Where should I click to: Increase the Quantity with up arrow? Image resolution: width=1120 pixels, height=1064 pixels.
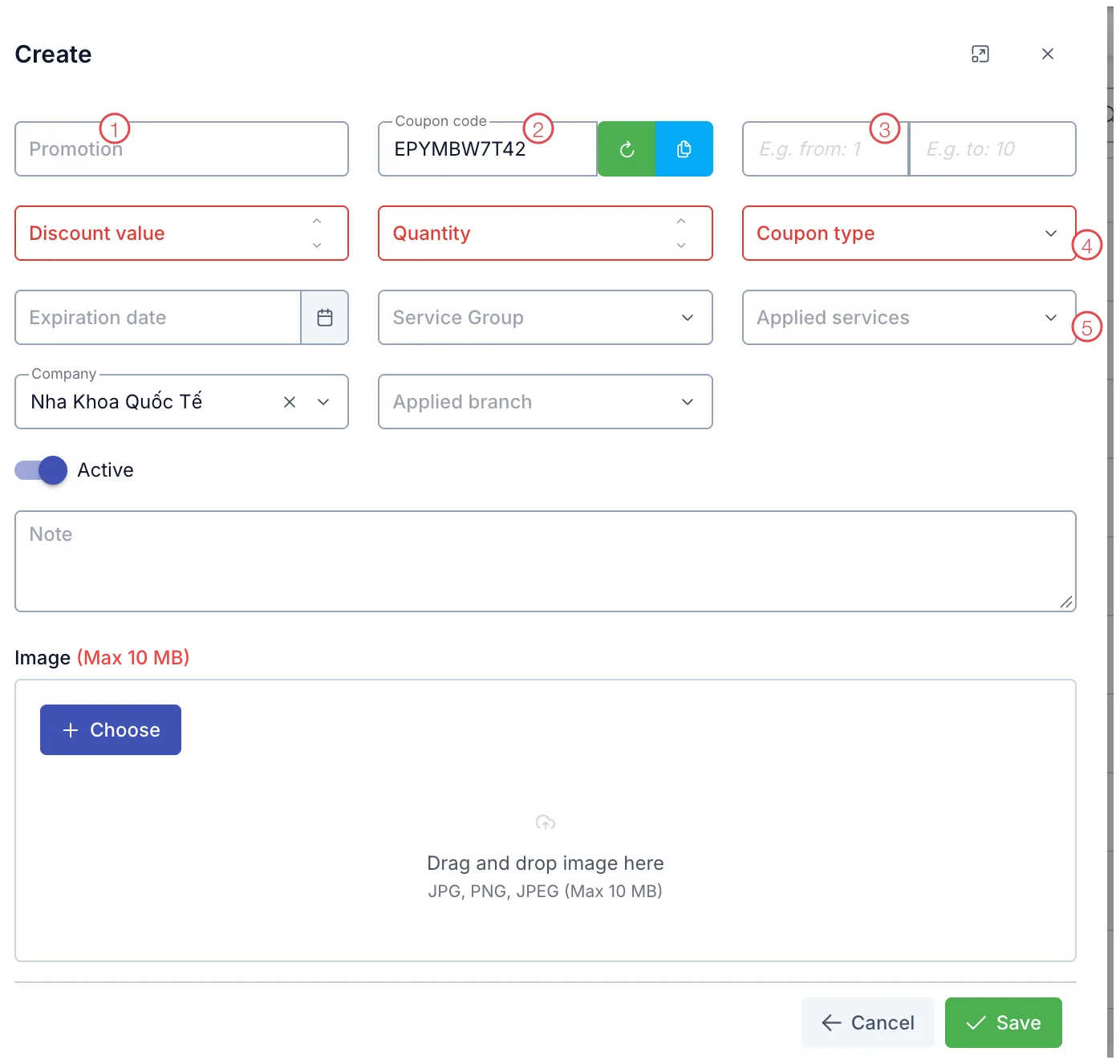tap(681, 221)
